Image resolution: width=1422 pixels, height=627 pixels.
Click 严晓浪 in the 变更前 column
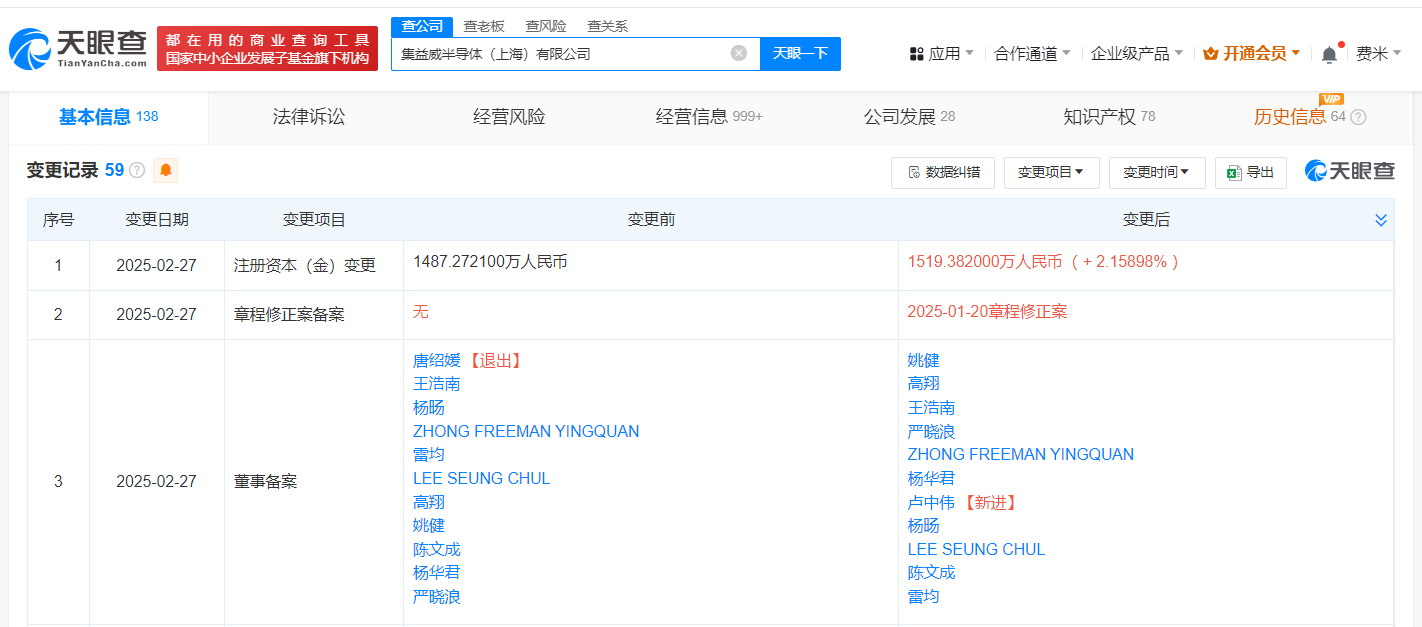click(437, 597)
